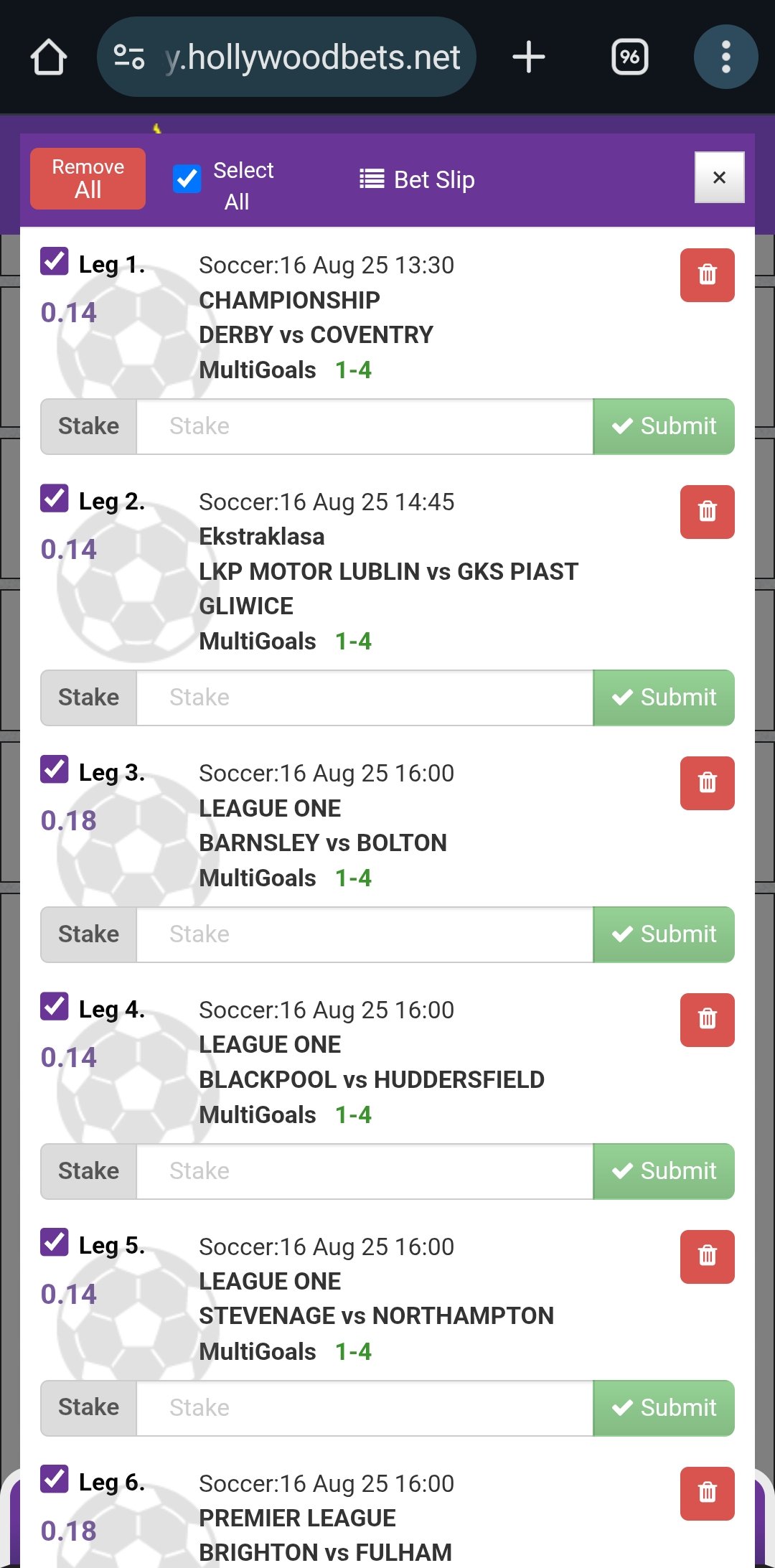Screen dimensions: 775x1568
Task: Remove Stevenage vs Northampton leg via trash
Action: (707, 1257)
